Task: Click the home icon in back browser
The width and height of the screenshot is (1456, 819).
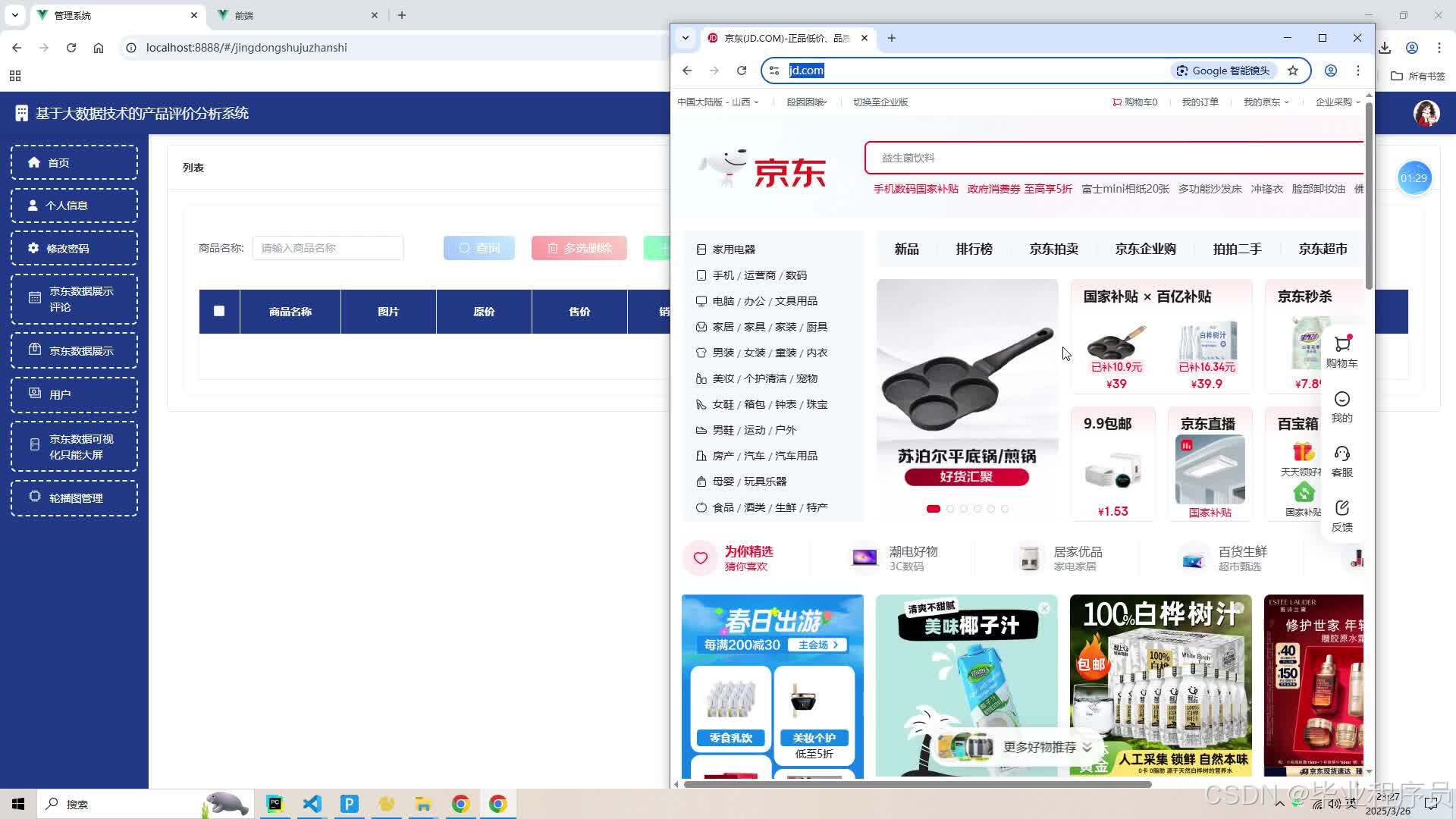Action: point(99,48)
